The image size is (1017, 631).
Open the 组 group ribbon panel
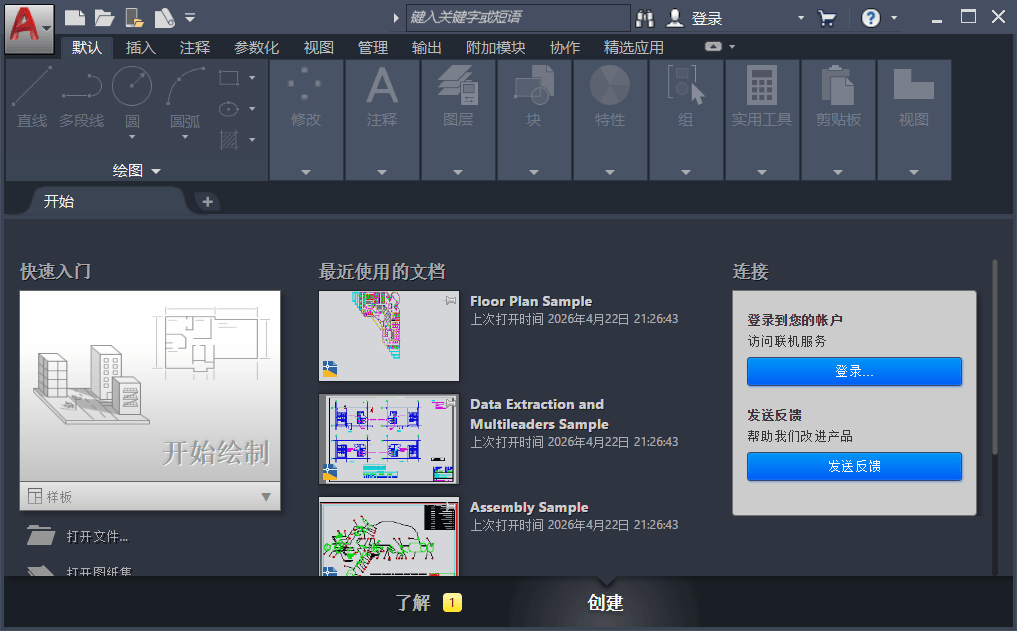pyautogui.click(x=686, y=120)
